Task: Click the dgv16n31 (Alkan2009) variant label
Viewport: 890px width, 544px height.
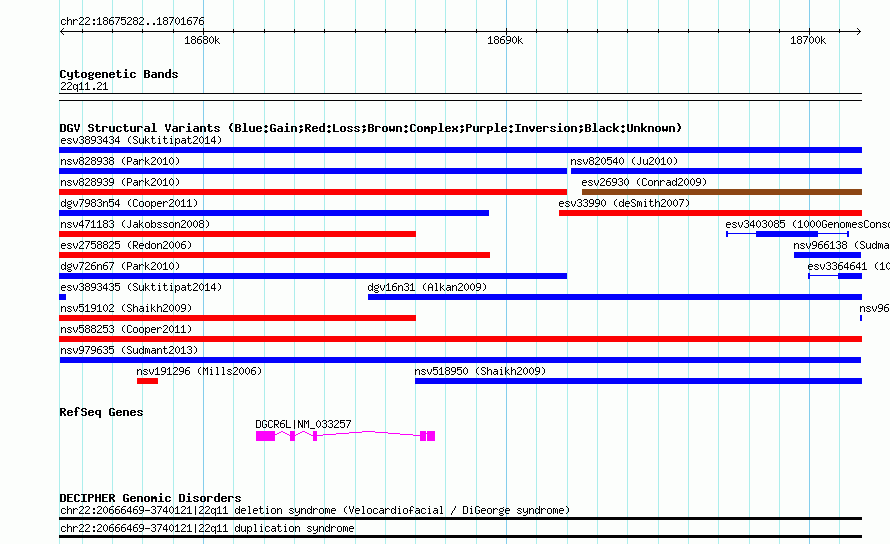Action: tap(427, 287)
